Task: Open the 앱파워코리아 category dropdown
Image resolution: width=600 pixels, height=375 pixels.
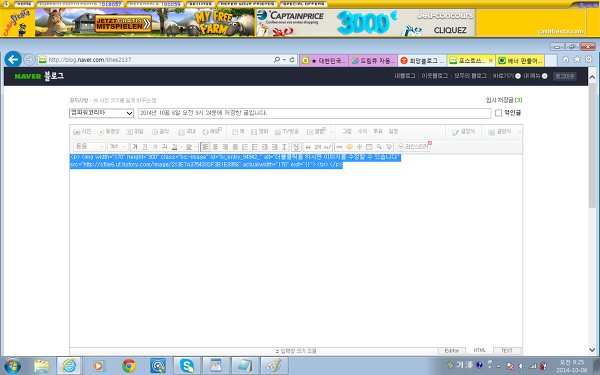Action: pyautogui.click(x=101, y=113)
